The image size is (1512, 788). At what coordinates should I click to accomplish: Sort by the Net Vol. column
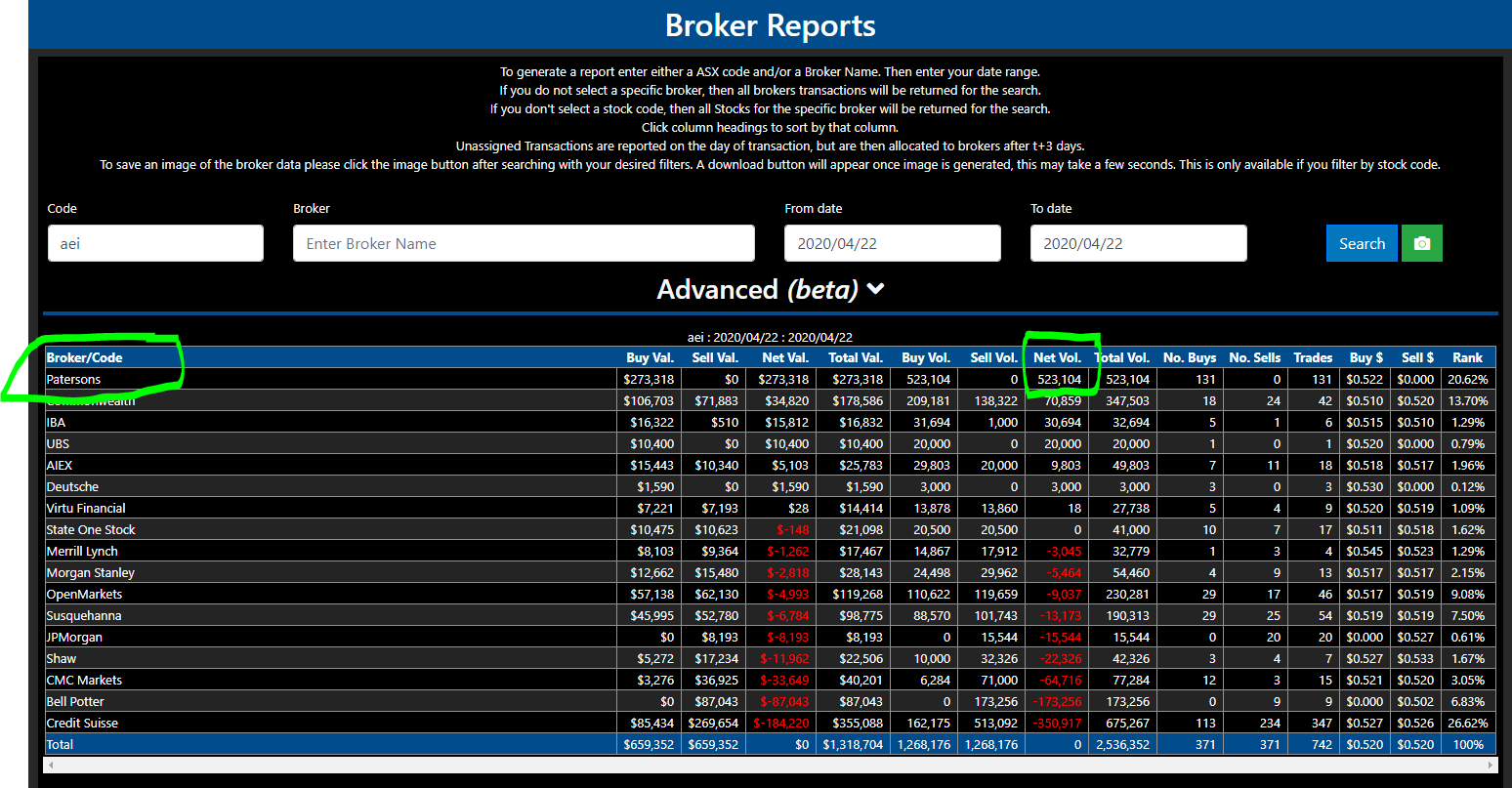coord(1058,357)
